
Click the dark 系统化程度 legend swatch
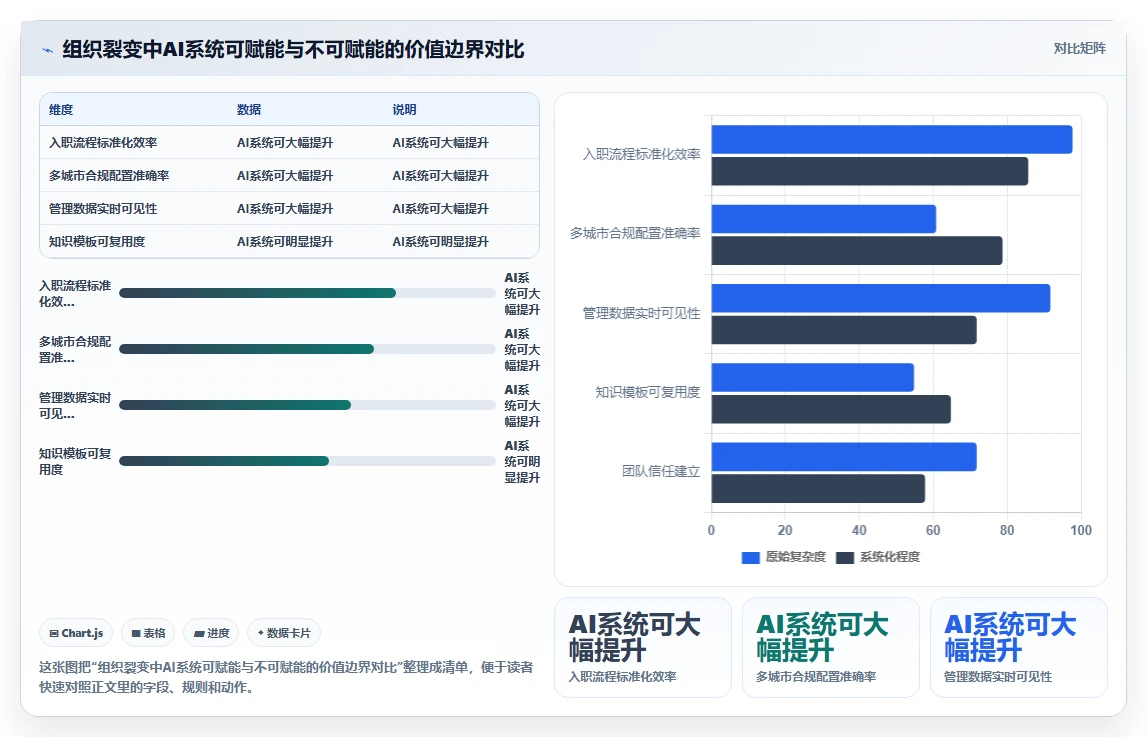(x=845, y=558)
